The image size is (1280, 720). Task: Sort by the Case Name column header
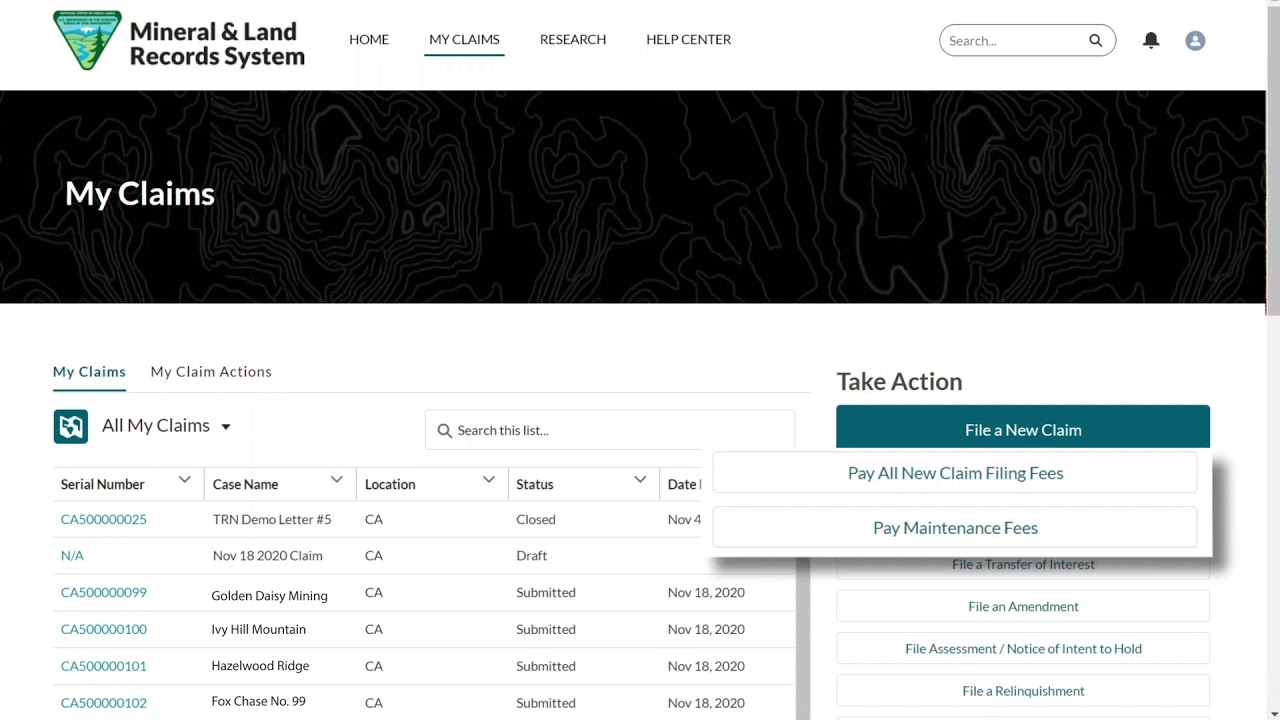[x=245, y=484]
